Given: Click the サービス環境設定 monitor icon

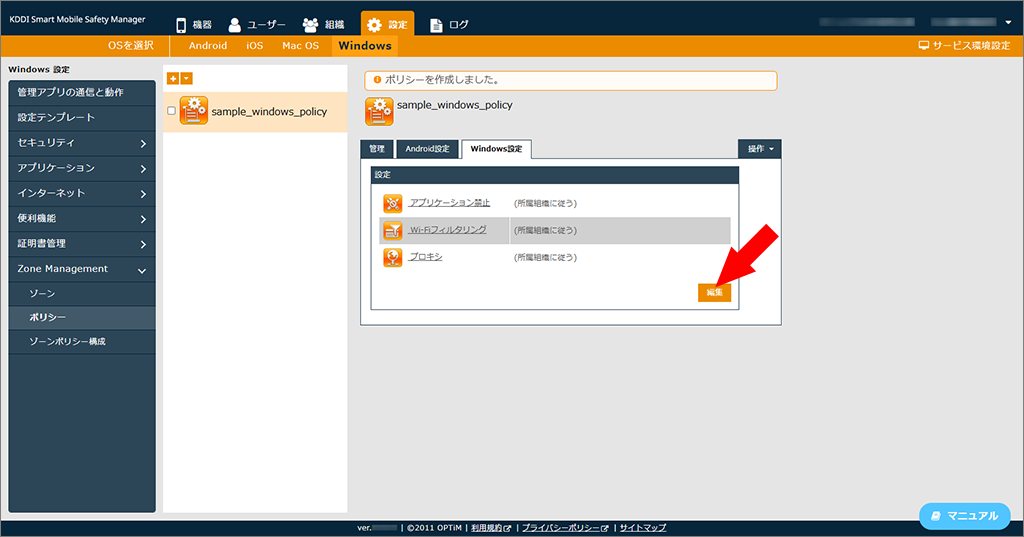Looking at the screenshot, I should click(923, 46).
